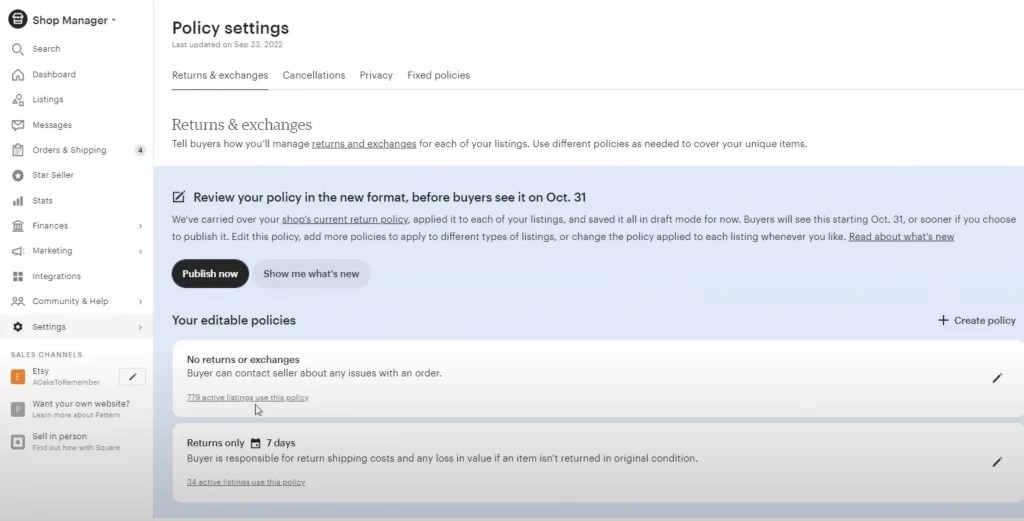Open Sell in person link
Image resolution: width=1024 pixels, height=521 pixels.
[59, 436]
